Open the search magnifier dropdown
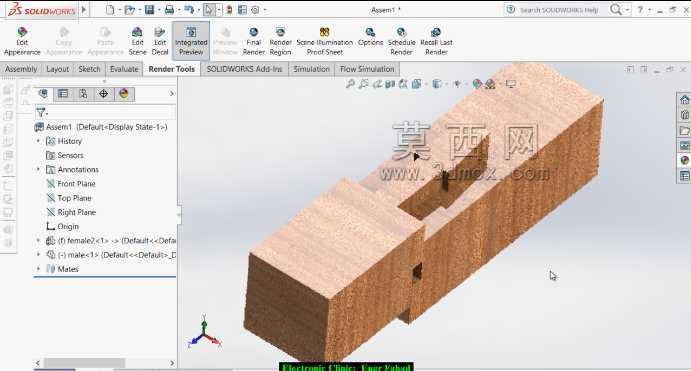The width and height of the screenshot is (691, 371). 627,10
